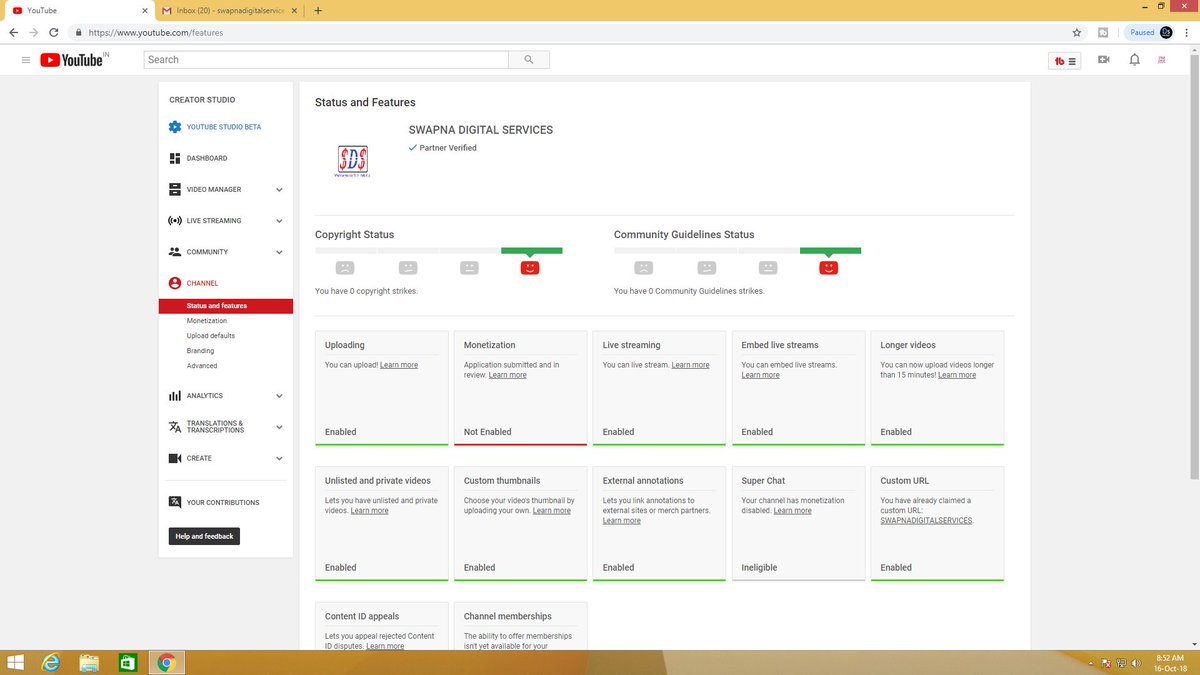The width and height of the screenshot is (1200, 675).
Task: Go back with the Chrome back arrow
Action: (x=14, y=32)
